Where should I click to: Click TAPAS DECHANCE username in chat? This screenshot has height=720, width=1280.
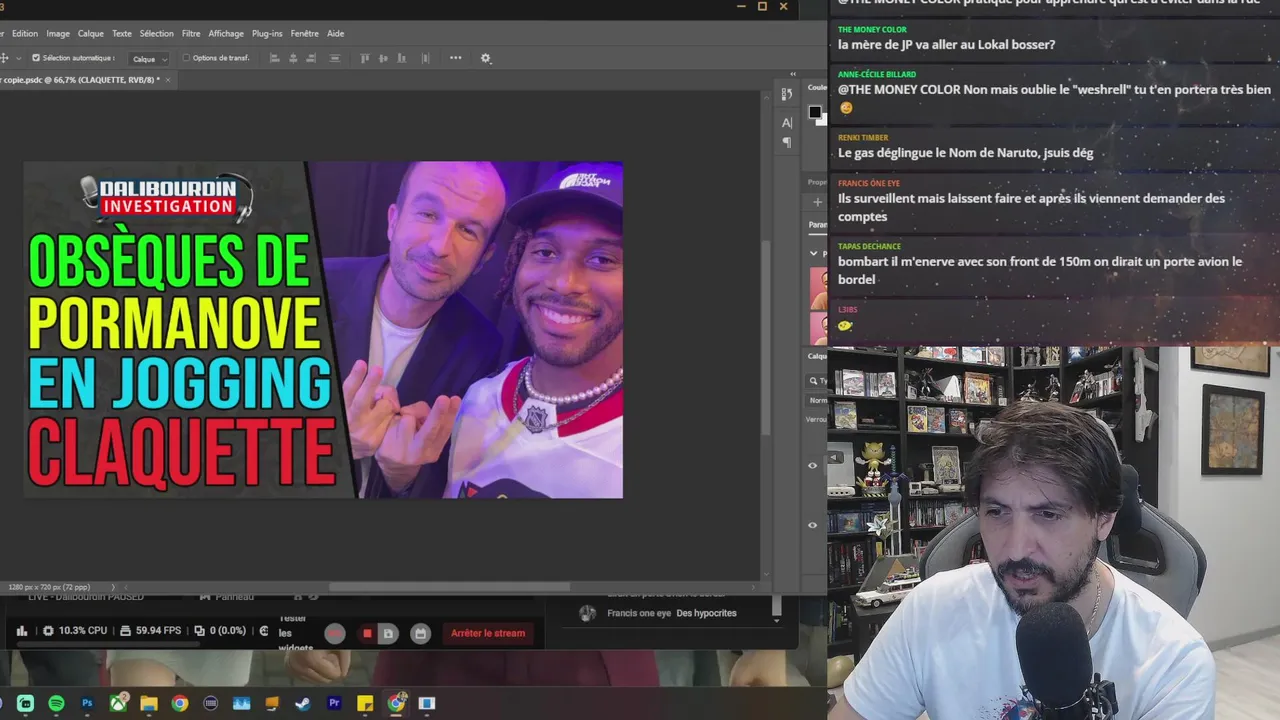coord(869,246)
